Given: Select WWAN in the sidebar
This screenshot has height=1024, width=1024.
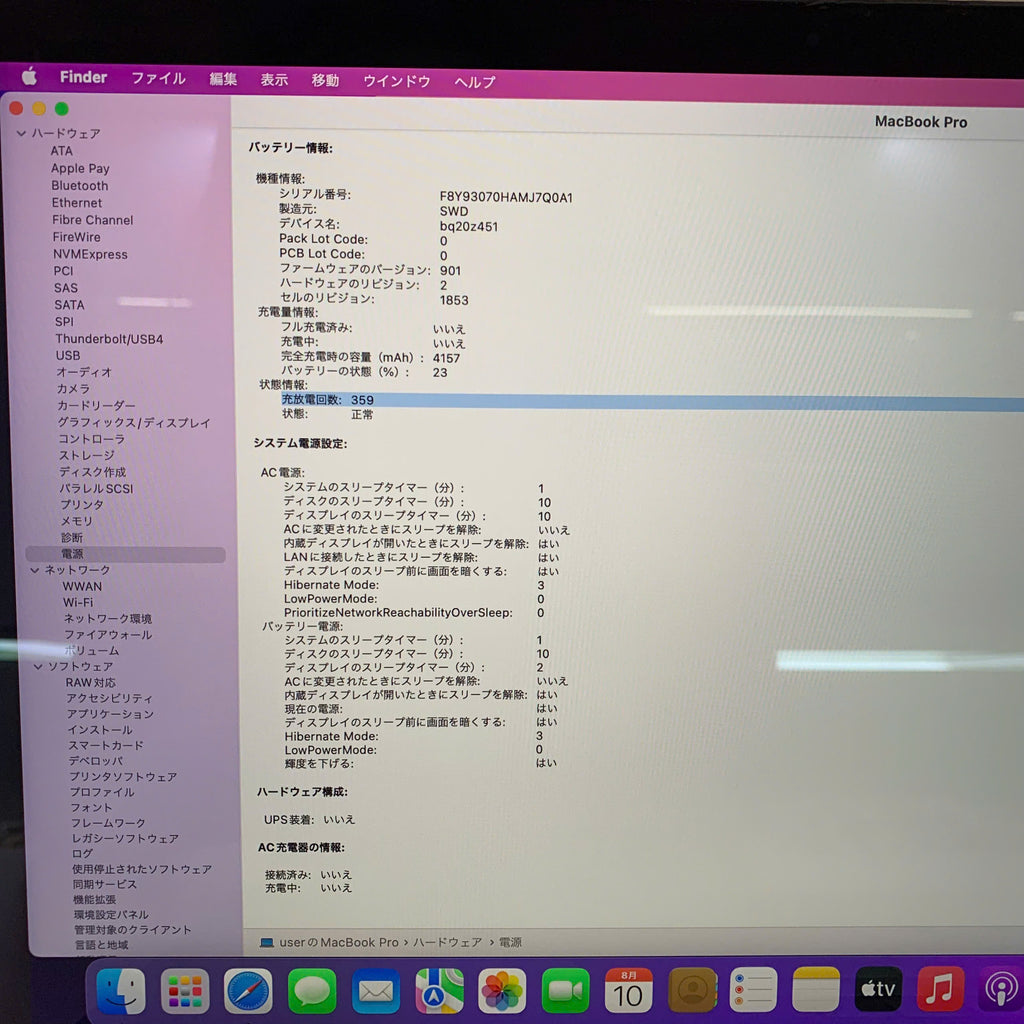Looking at the screenshot, I should tap(82, 586).
